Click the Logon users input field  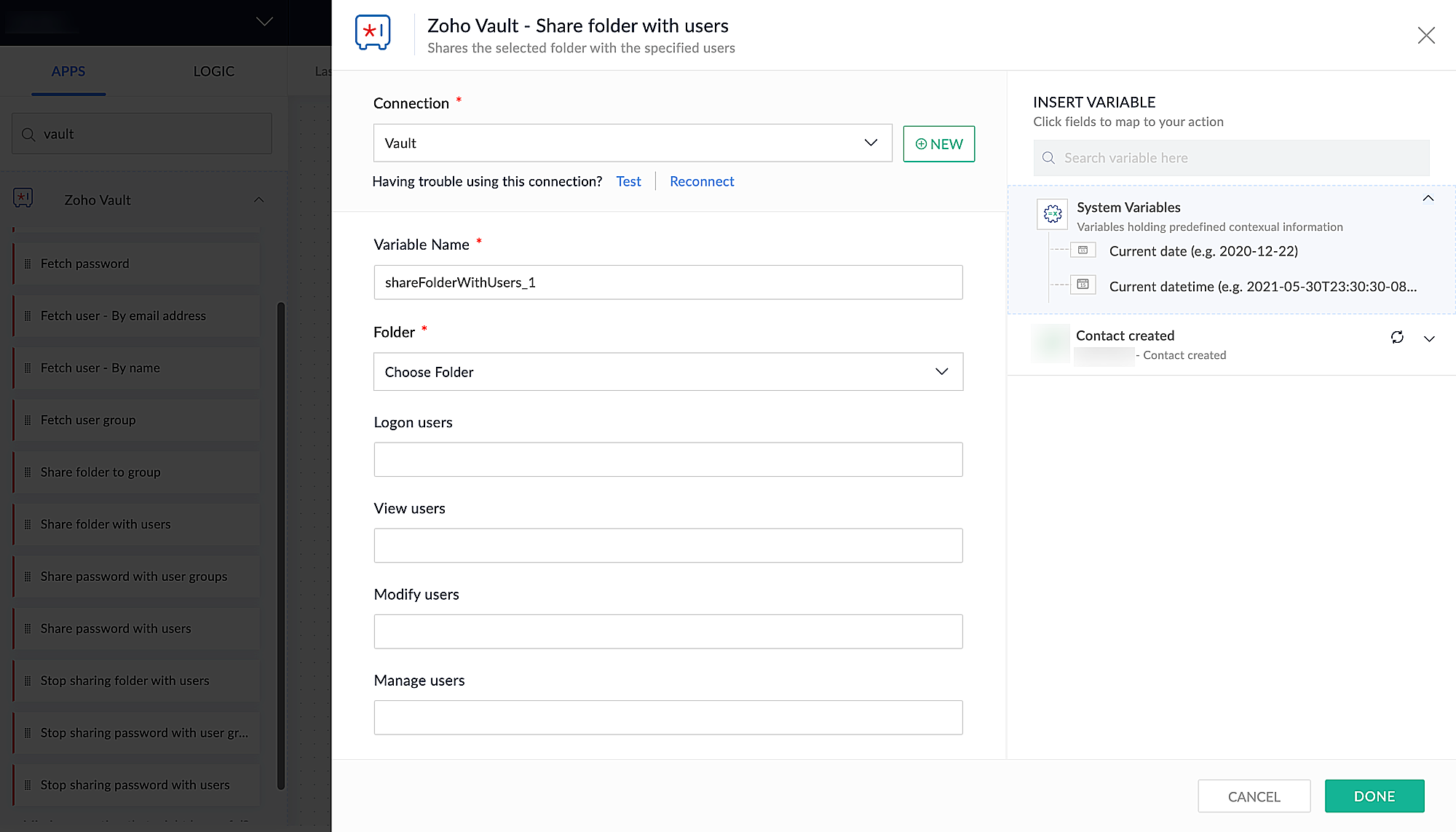click(x=668, y=459)
